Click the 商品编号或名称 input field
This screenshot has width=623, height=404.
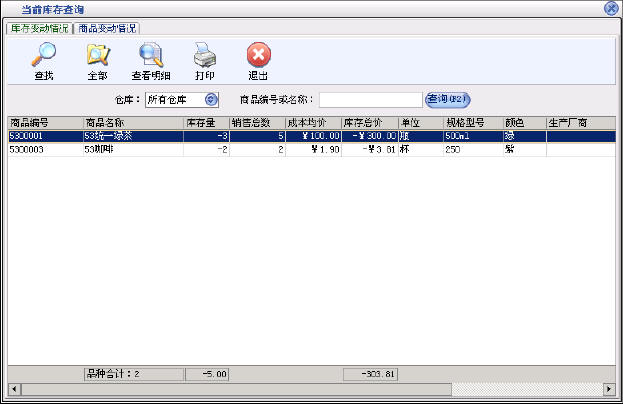(x=370, y=99)
